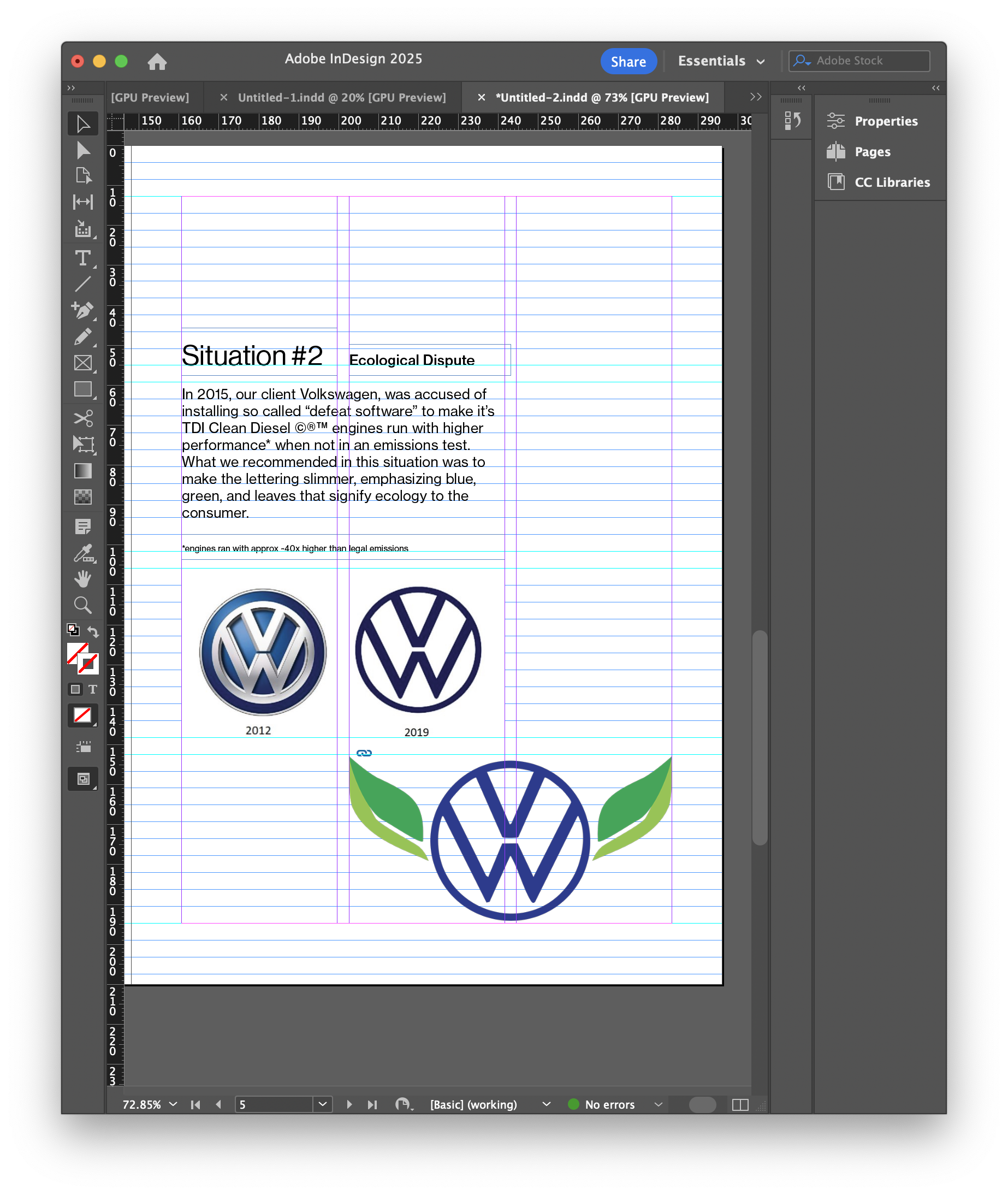Select the Type tool
1008x1195 pixels.
[83, 258]
